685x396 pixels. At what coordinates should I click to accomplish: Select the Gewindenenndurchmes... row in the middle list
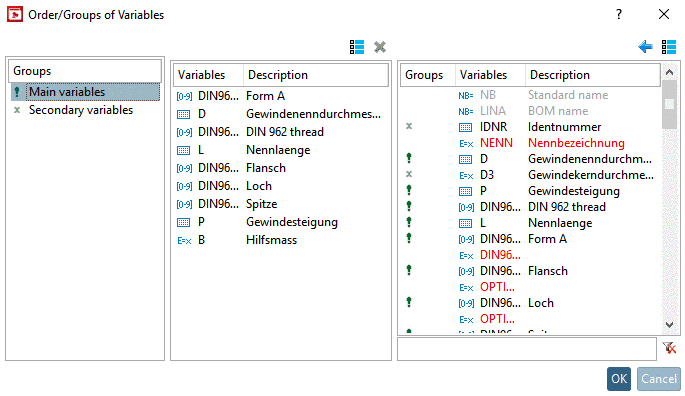tap(280, 114)
